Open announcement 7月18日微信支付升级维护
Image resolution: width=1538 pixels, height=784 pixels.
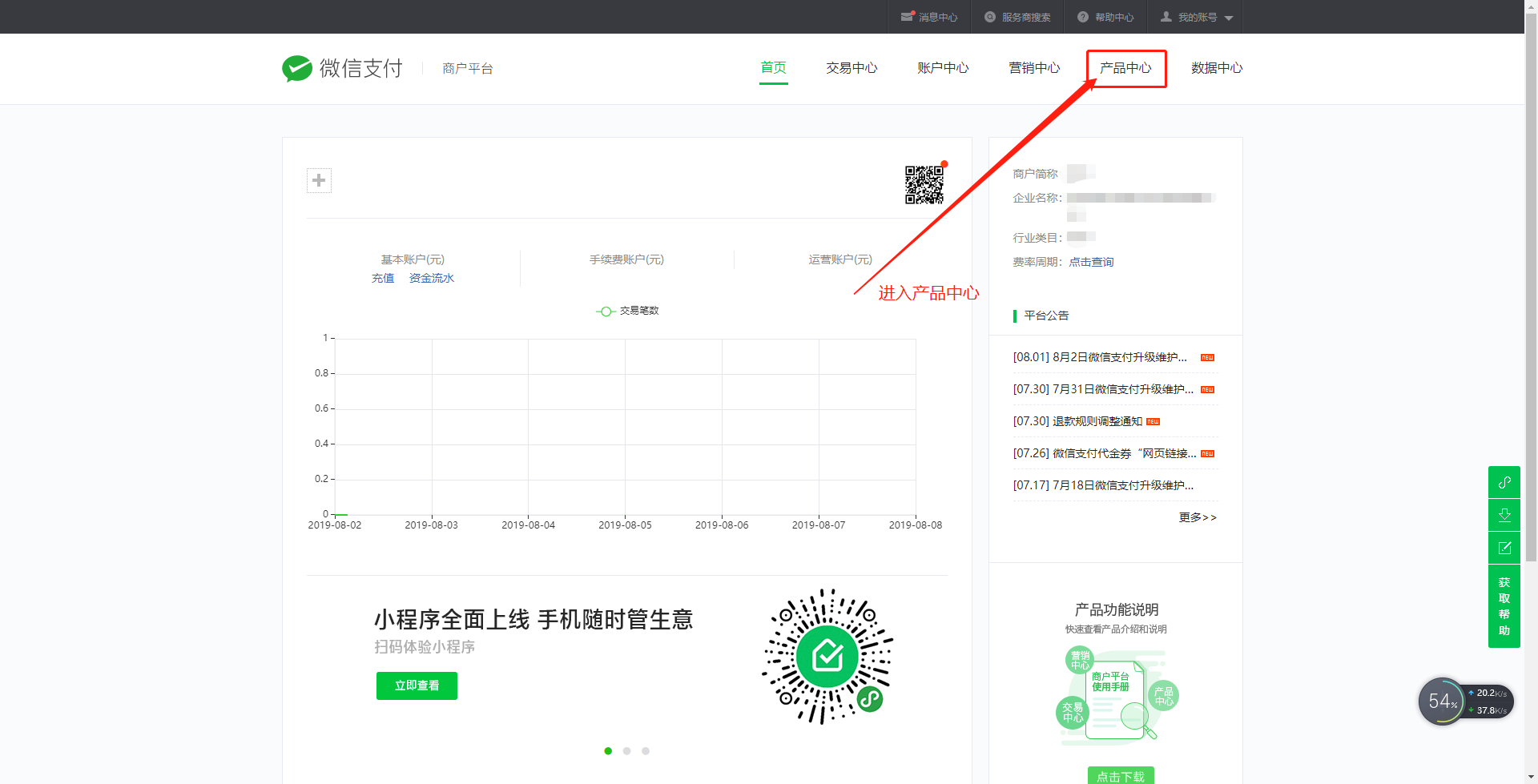point(1103,485)
